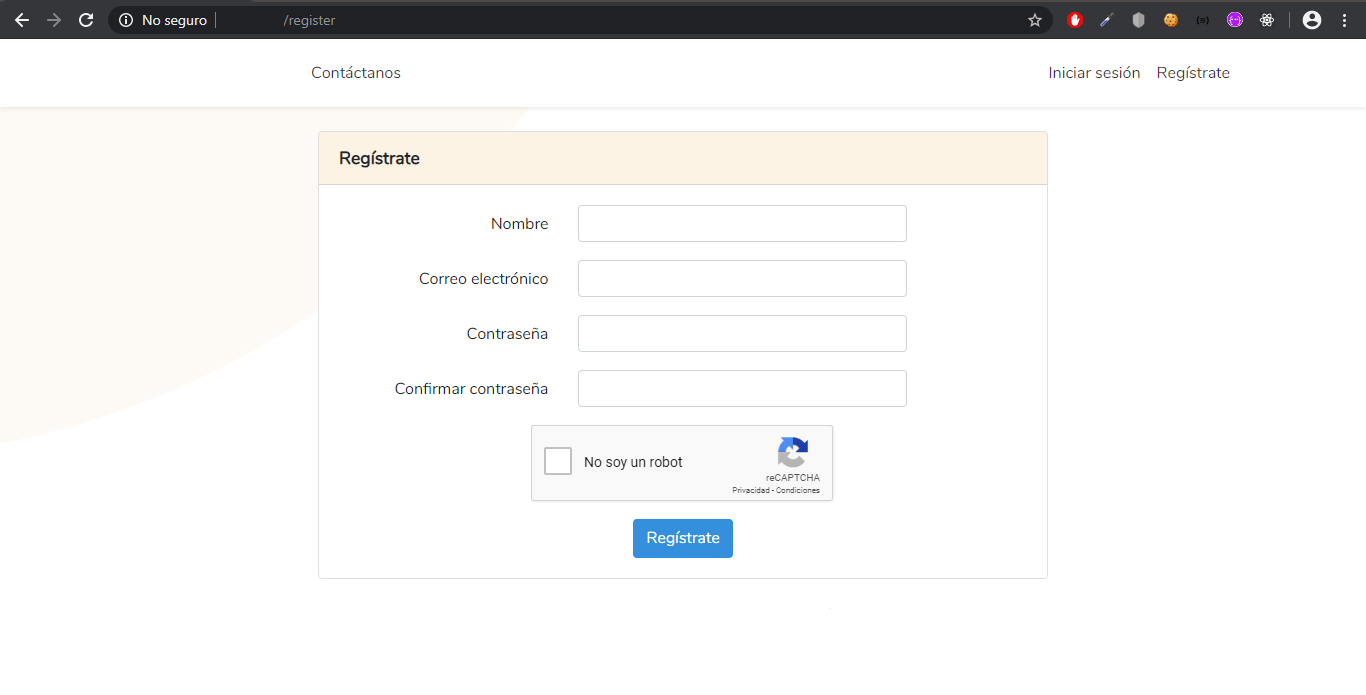Open the pen/color picker extension icon
The image size is (1366, 695).
pyautogui.click(x=1106, y=20)
